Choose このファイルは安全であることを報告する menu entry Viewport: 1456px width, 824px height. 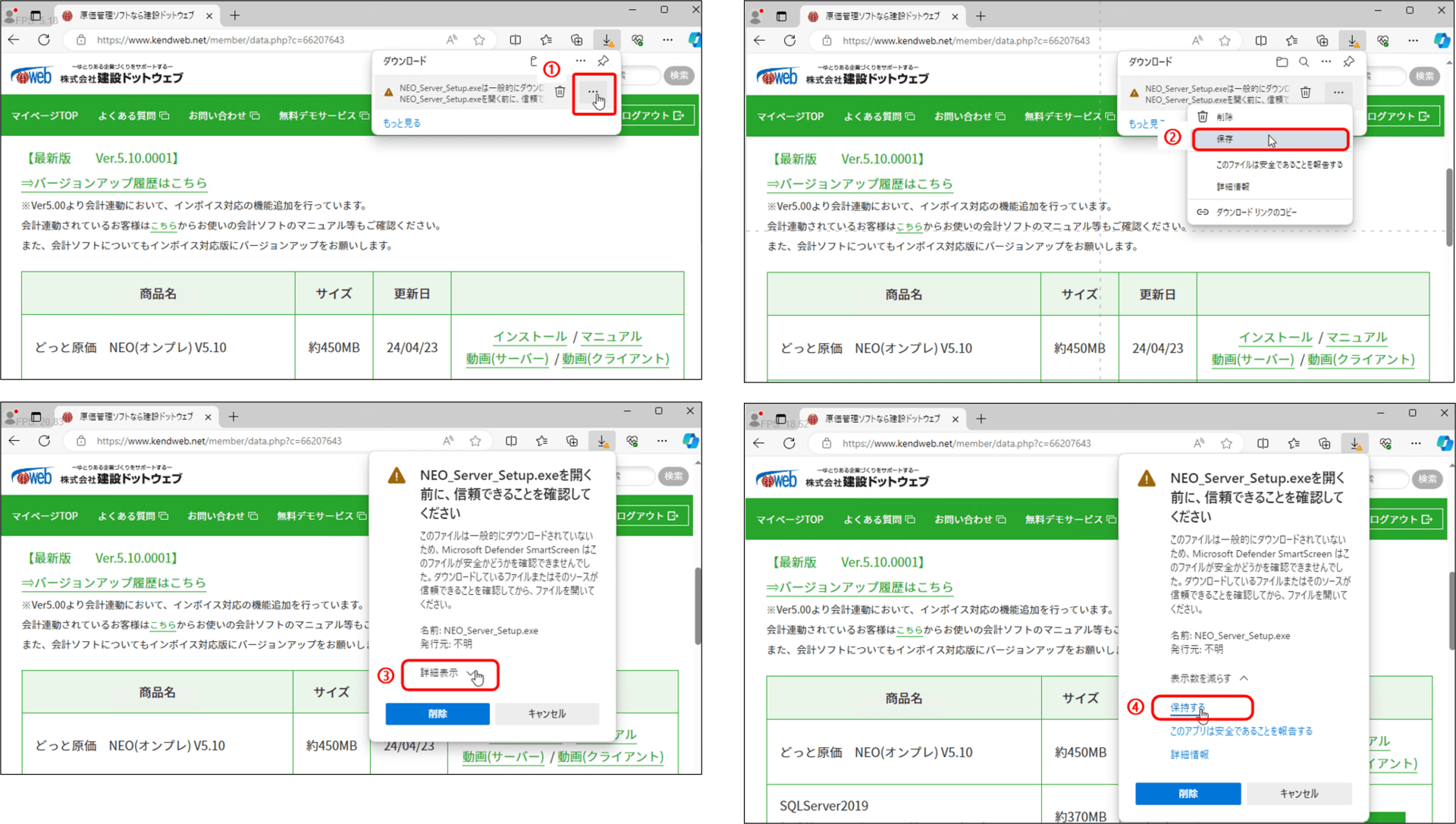click(1279, 165)
